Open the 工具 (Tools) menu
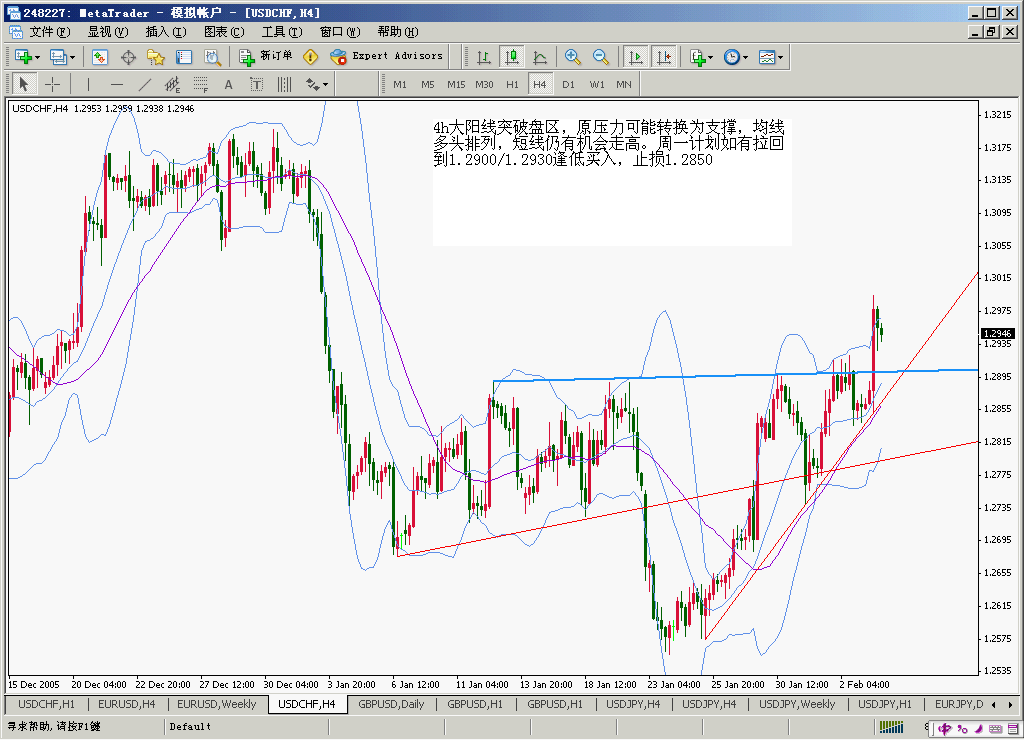 [282, 32]
